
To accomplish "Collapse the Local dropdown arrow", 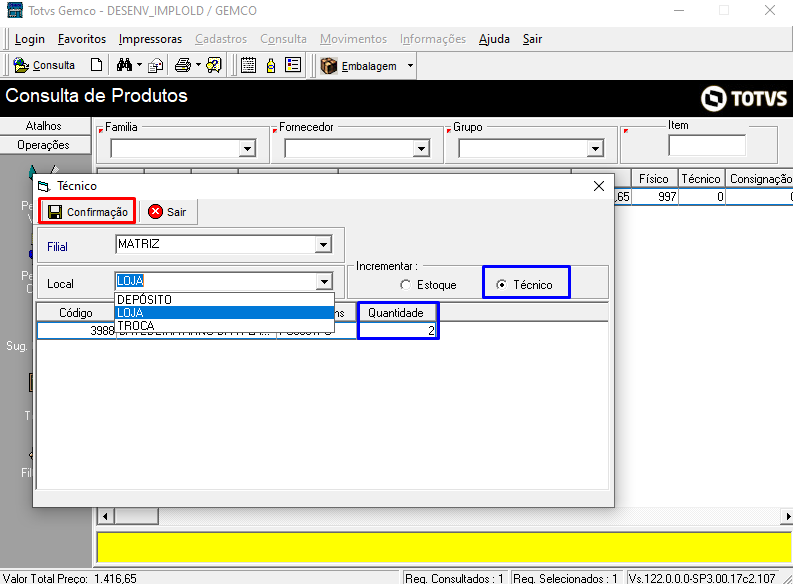I will pyautogui.click(x=324, y=281).
